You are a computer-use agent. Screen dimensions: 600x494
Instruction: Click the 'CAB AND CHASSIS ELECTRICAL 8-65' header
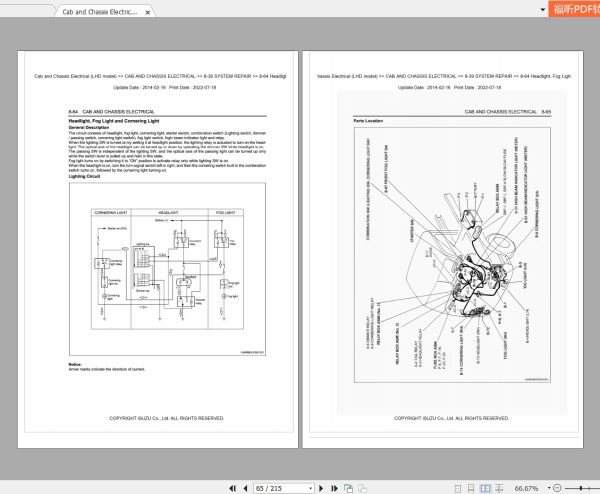pos(508,112)
